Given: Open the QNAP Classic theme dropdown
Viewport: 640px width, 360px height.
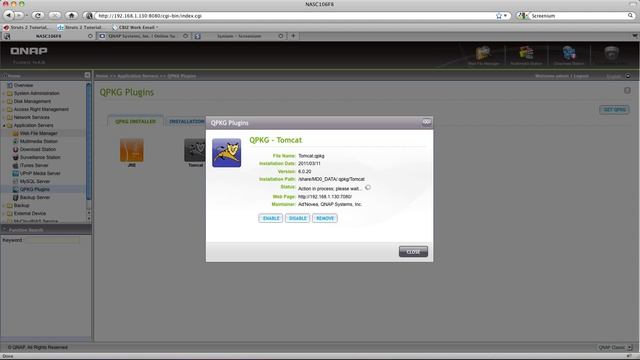Looking at the screenshot, I should pyautogui.click(x=615, y=347).
